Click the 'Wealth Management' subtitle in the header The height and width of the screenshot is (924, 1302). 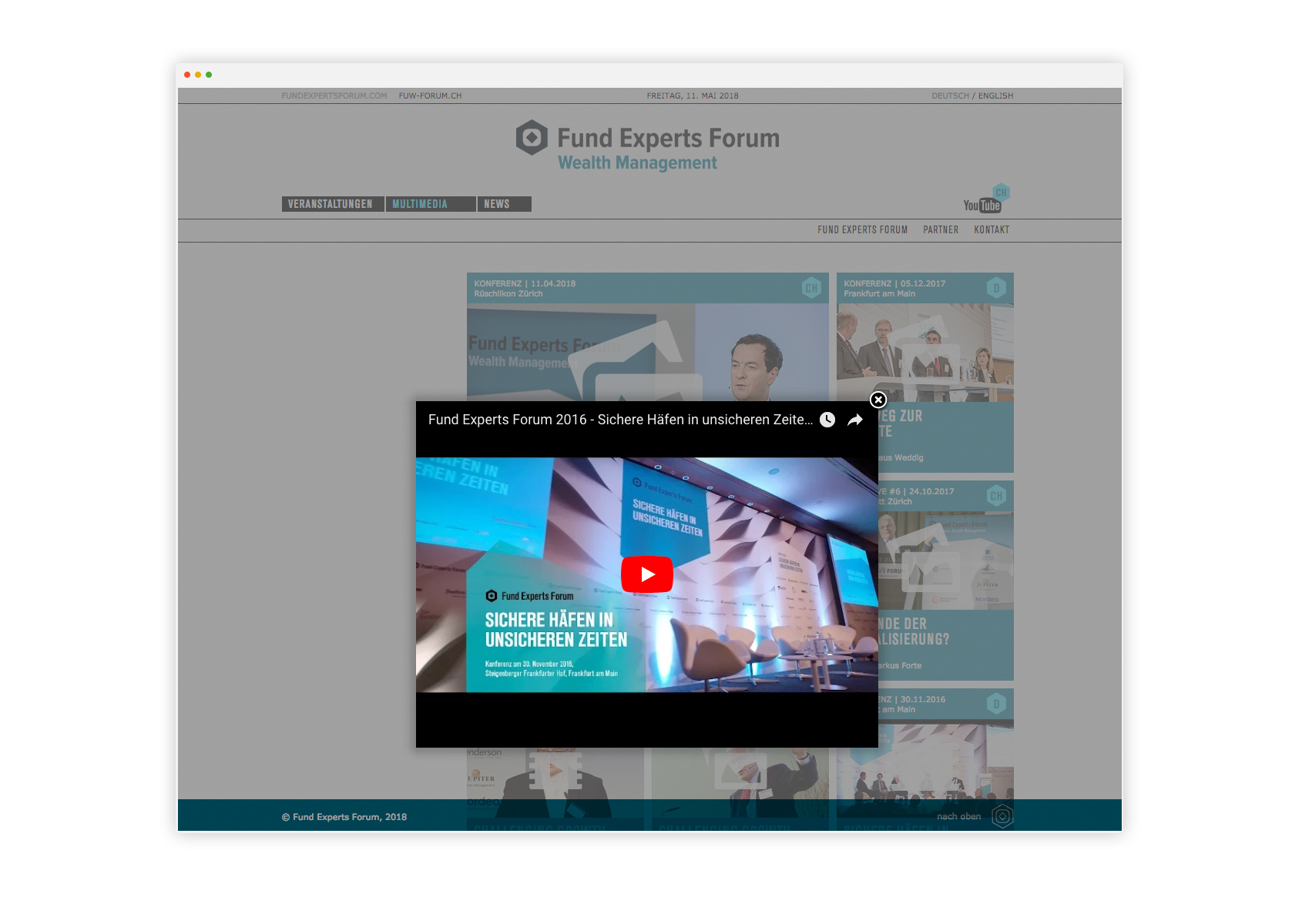click(637, 162)
